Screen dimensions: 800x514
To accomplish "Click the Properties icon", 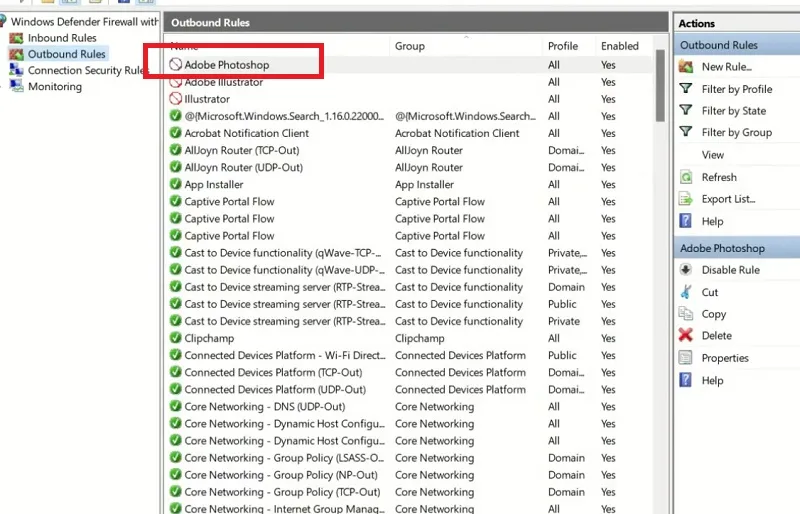I will pyautogui.click(x=686, y=358).
